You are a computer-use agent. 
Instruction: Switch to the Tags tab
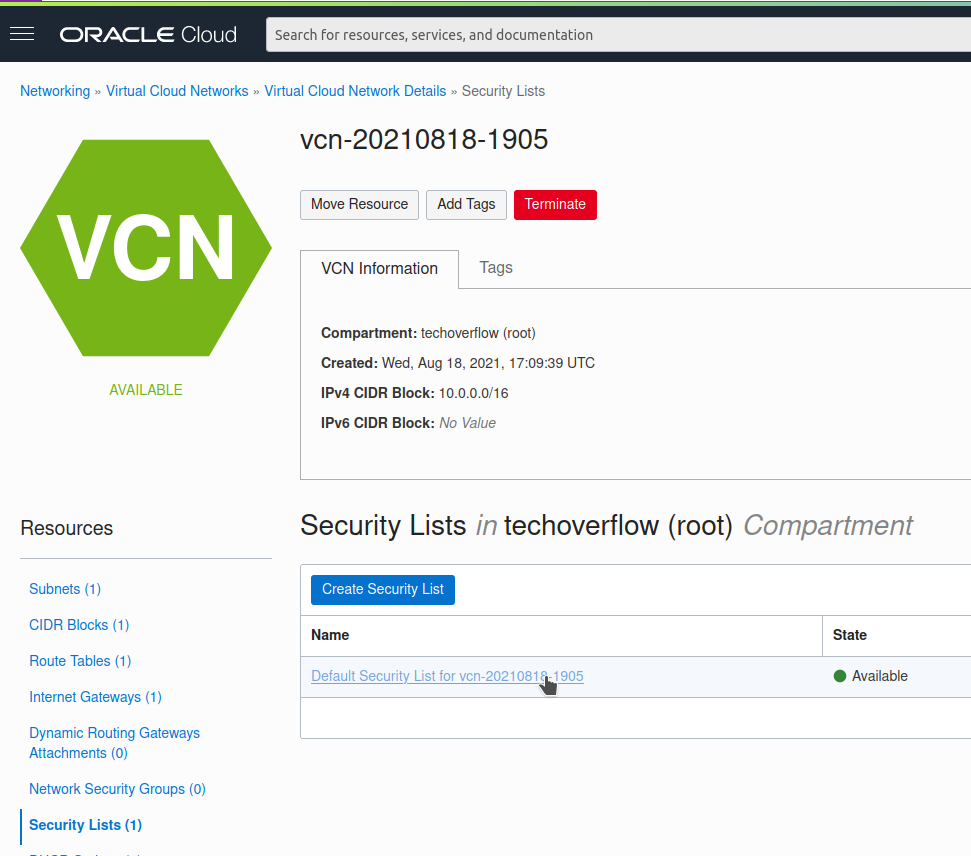click(x=496, y=268)
